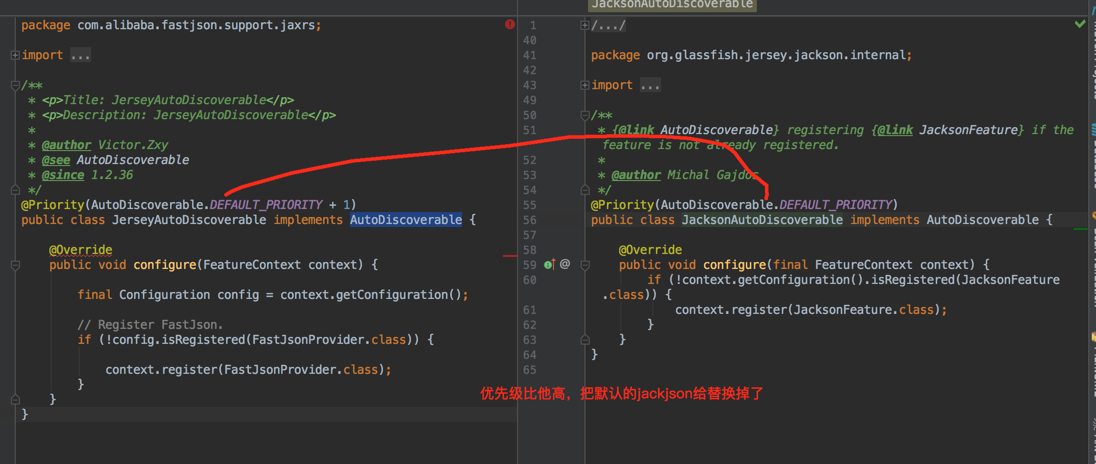Click line number 65 in right gutter

coord(529,370)
